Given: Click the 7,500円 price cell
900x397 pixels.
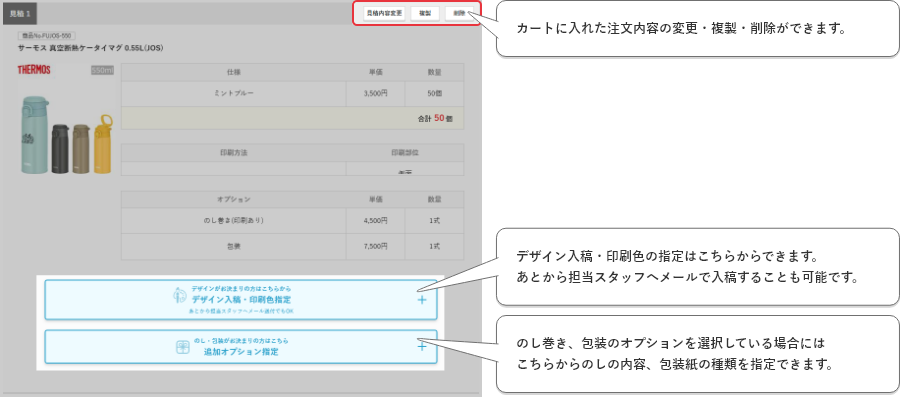Looking at the screenshot, I should pos(375,246).
